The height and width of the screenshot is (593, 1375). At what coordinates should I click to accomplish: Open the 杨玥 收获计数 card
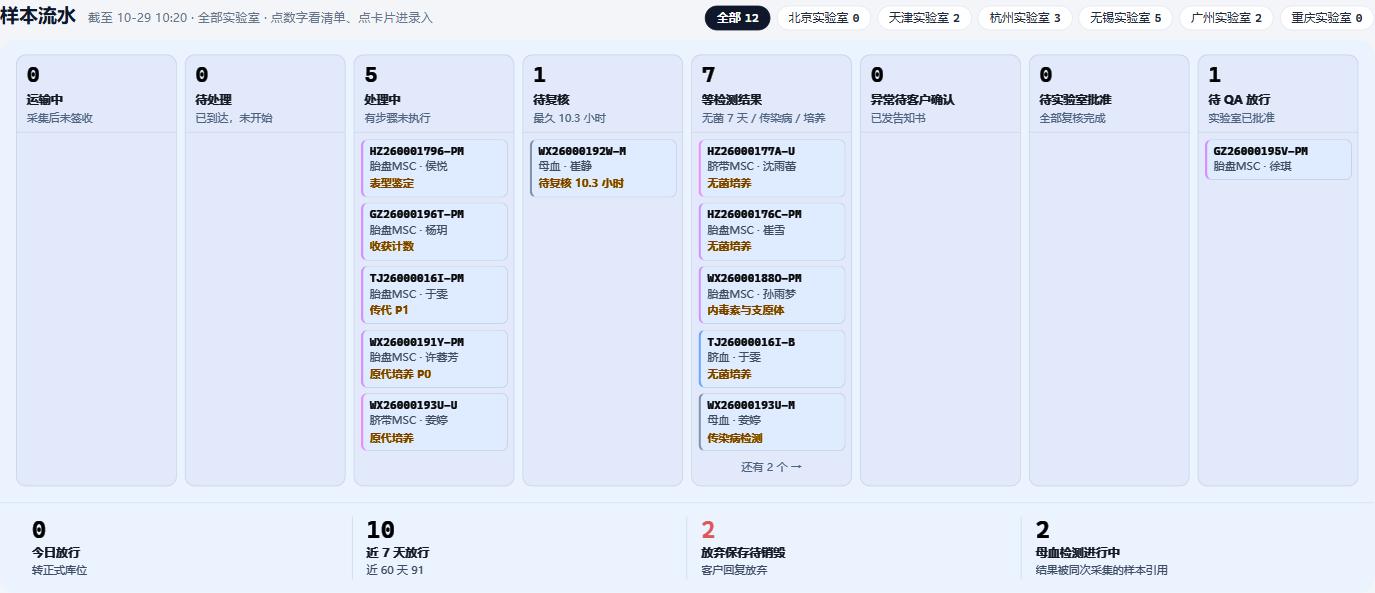click(435, 231)
